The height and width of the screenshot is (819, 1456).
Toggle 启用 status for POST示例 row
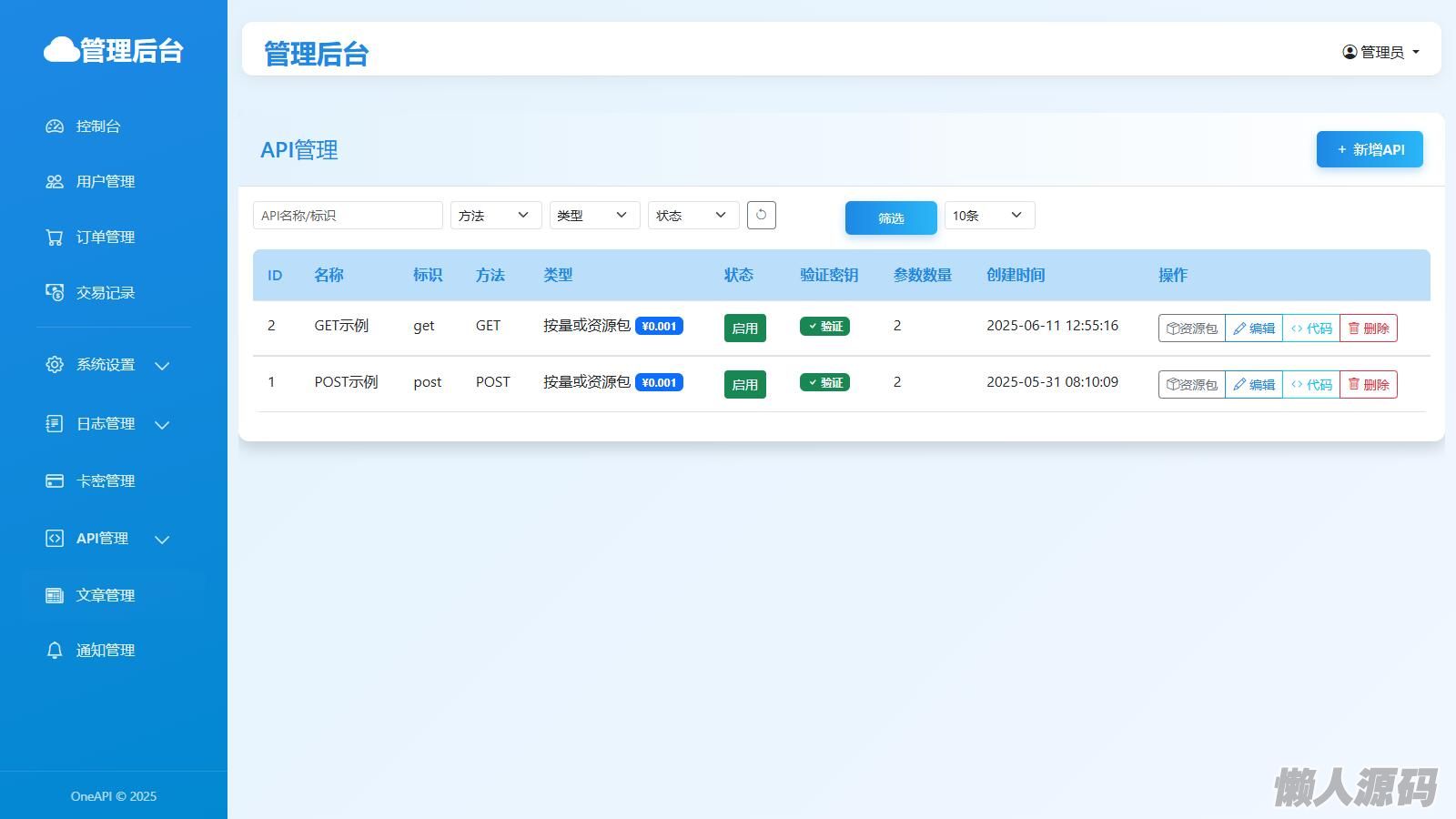pyautogui.click(x=744, y=384)
